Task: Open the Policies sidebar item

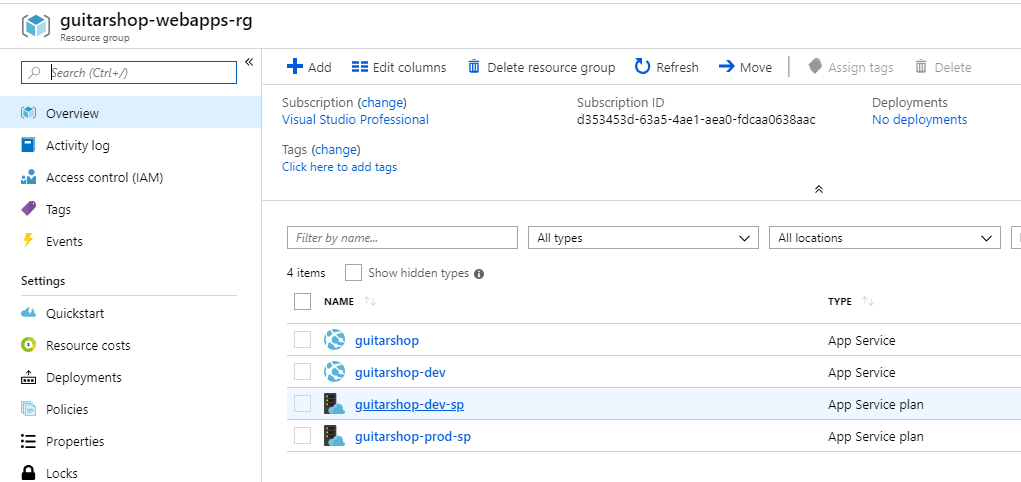Action: tap(130, 409)
